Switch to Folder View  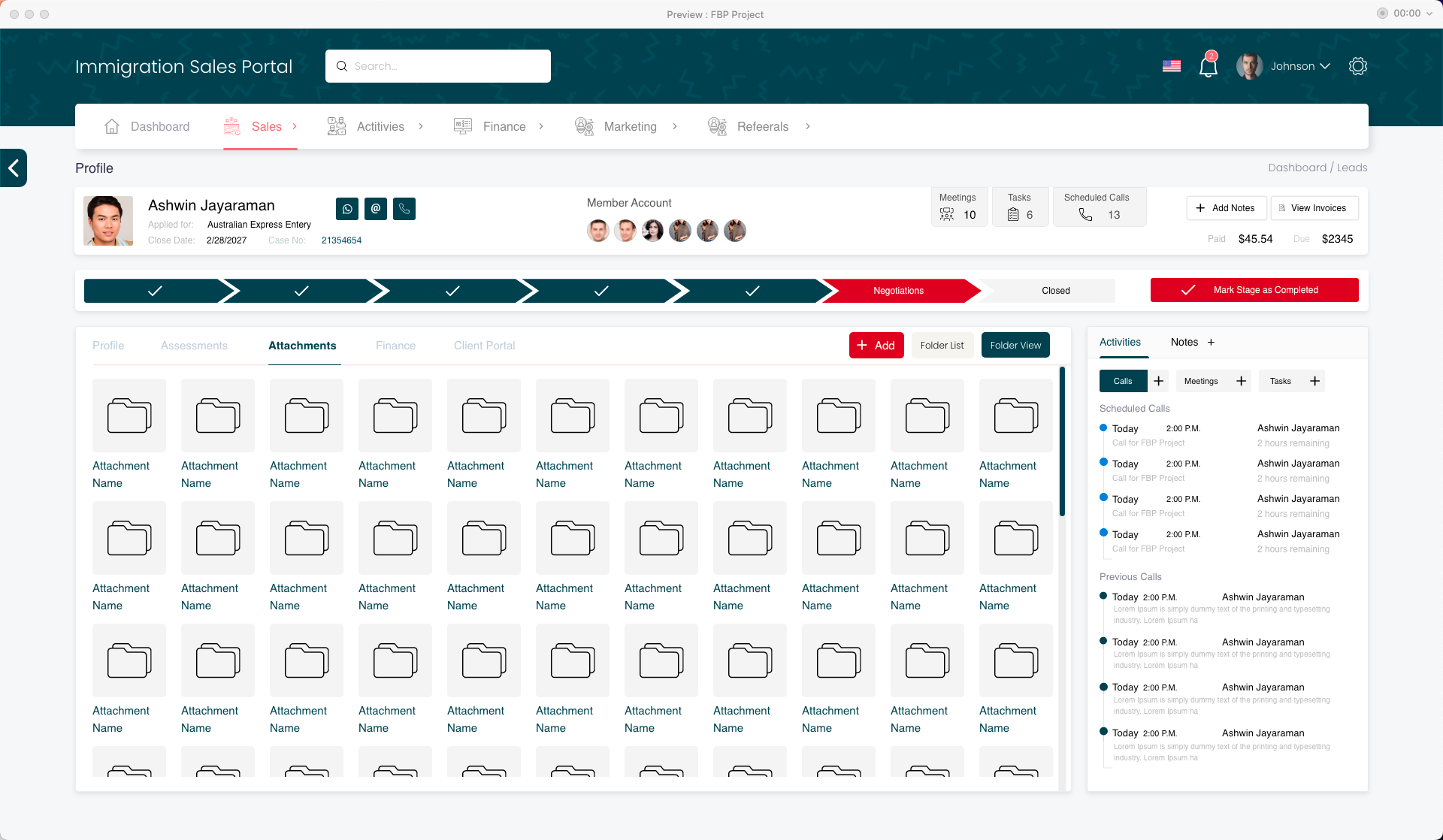pos(1015,346)
